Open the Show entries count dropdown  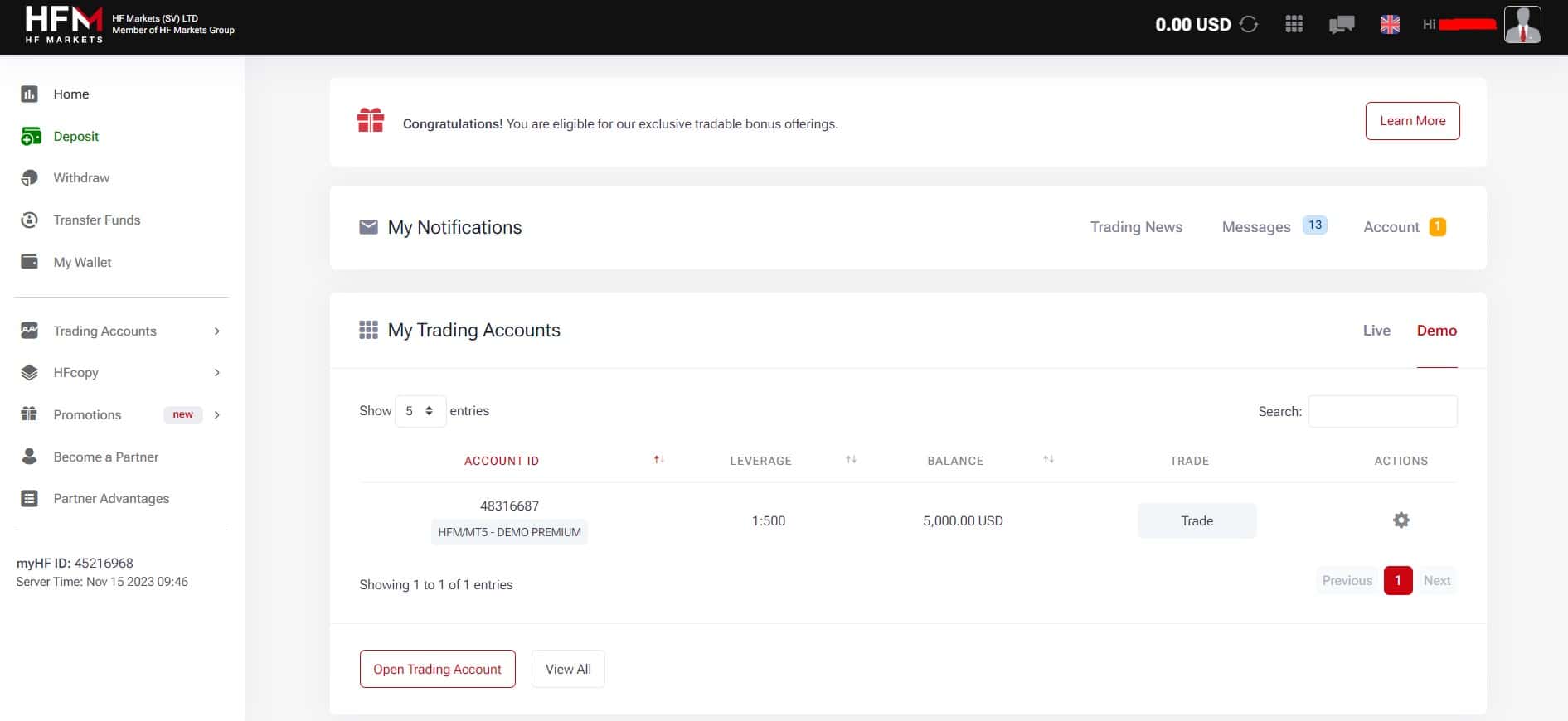tap(420, 411)
